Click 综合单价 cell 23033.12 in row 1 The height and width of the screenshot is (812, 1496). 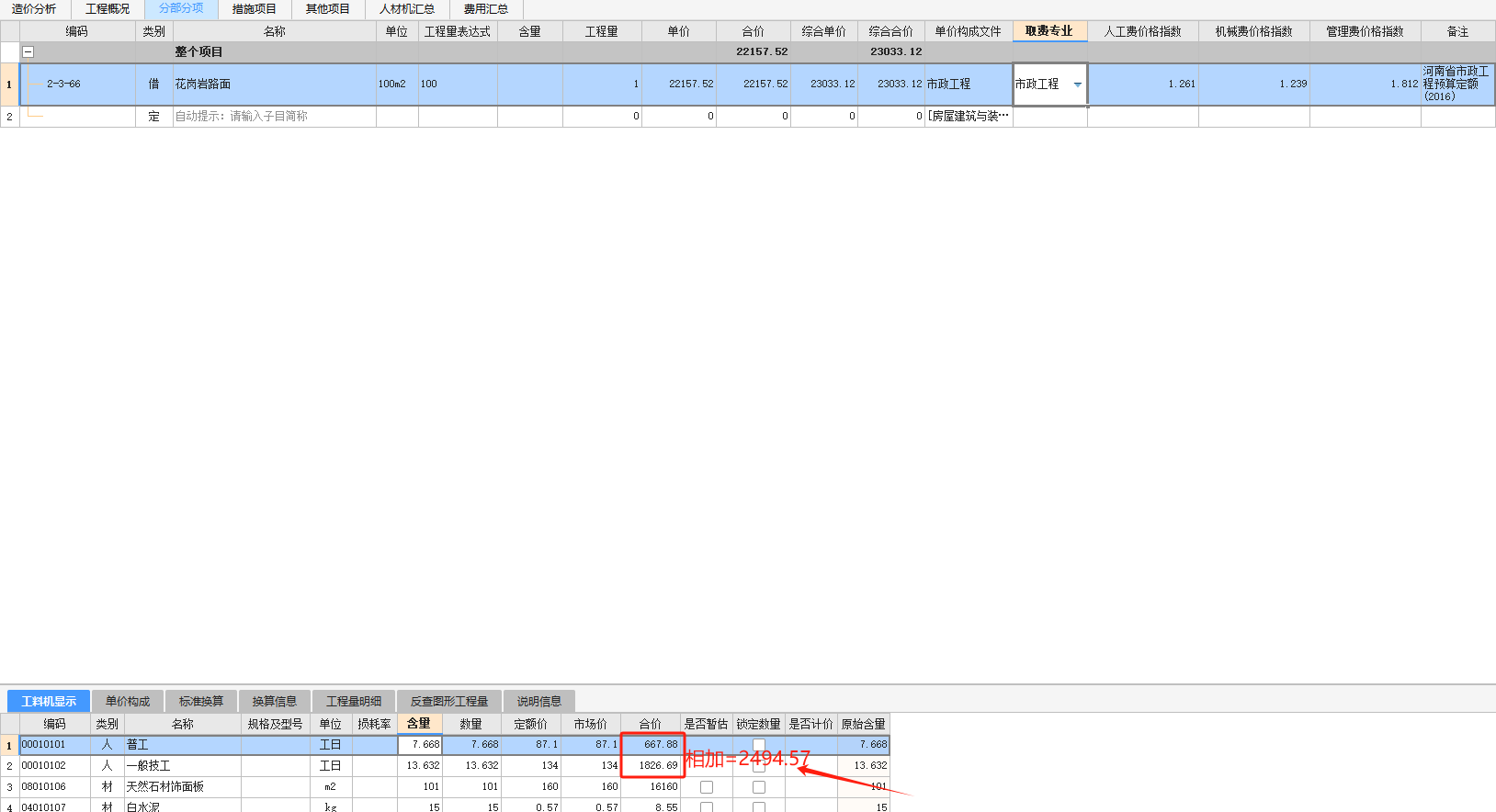pyautogui.click(x=824, y=84)
